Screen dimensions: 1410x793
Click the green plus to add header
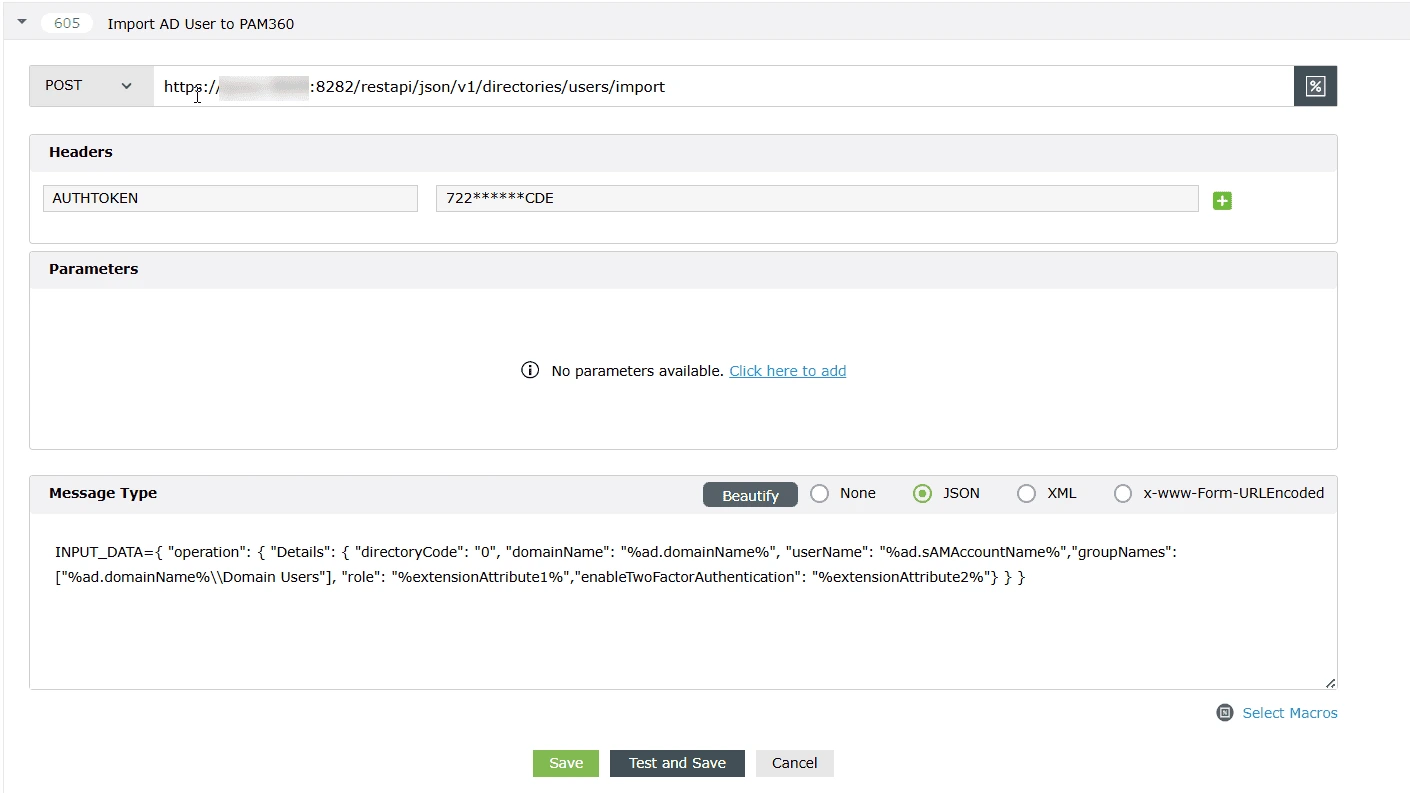coord(1222,200)
